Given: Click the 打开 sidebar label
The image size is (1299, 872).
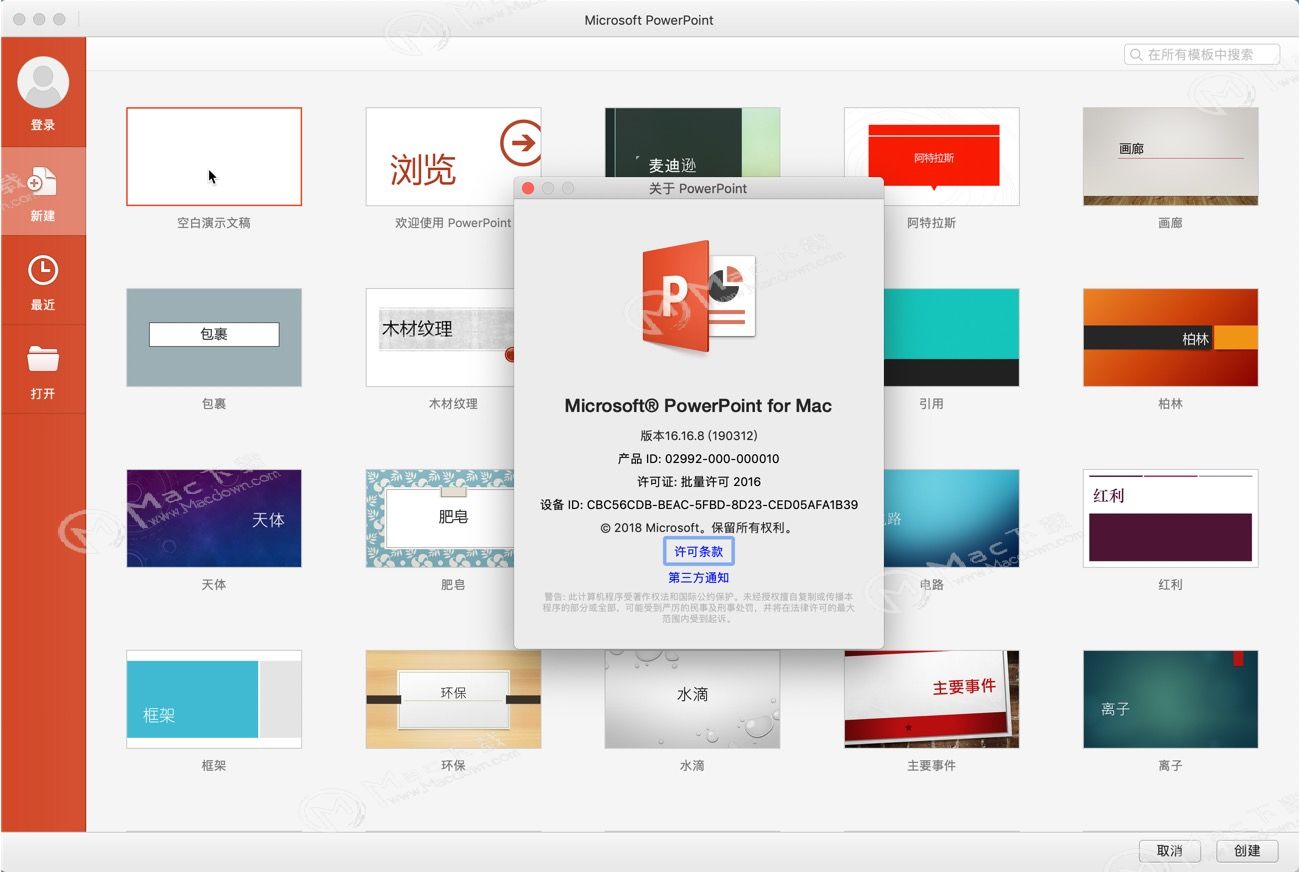Looking at the screenshot, I should click(x=43, y=394).
